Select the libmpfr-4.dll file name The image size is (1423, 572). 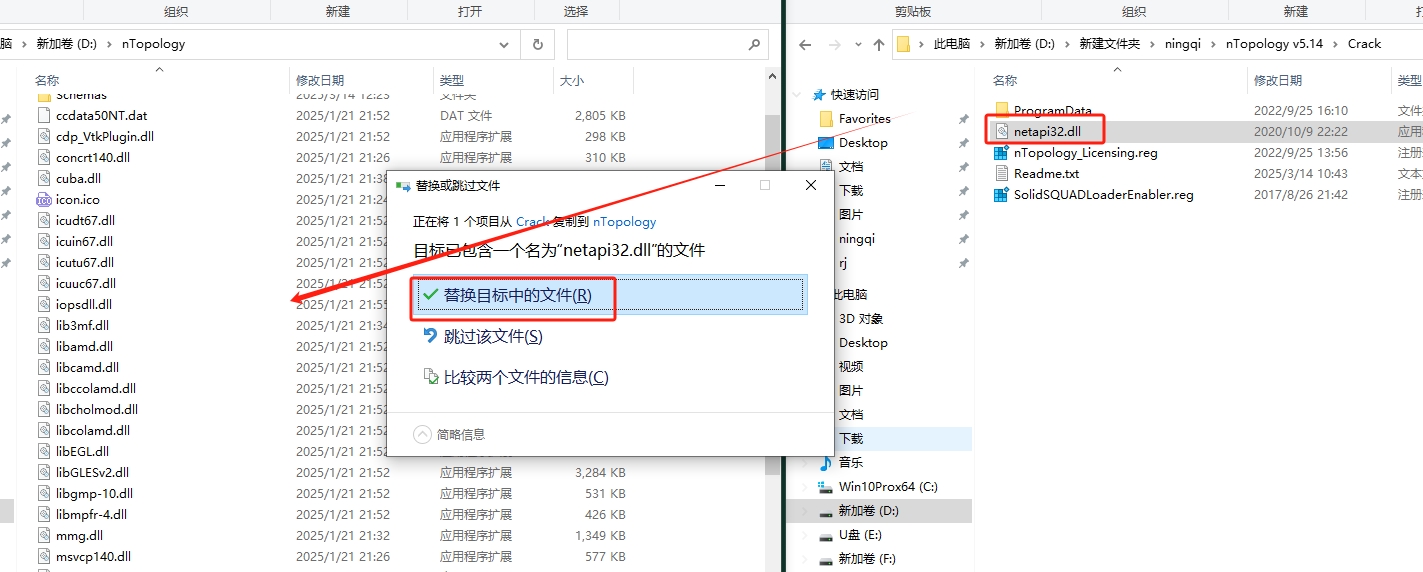[x=91, y=514]
